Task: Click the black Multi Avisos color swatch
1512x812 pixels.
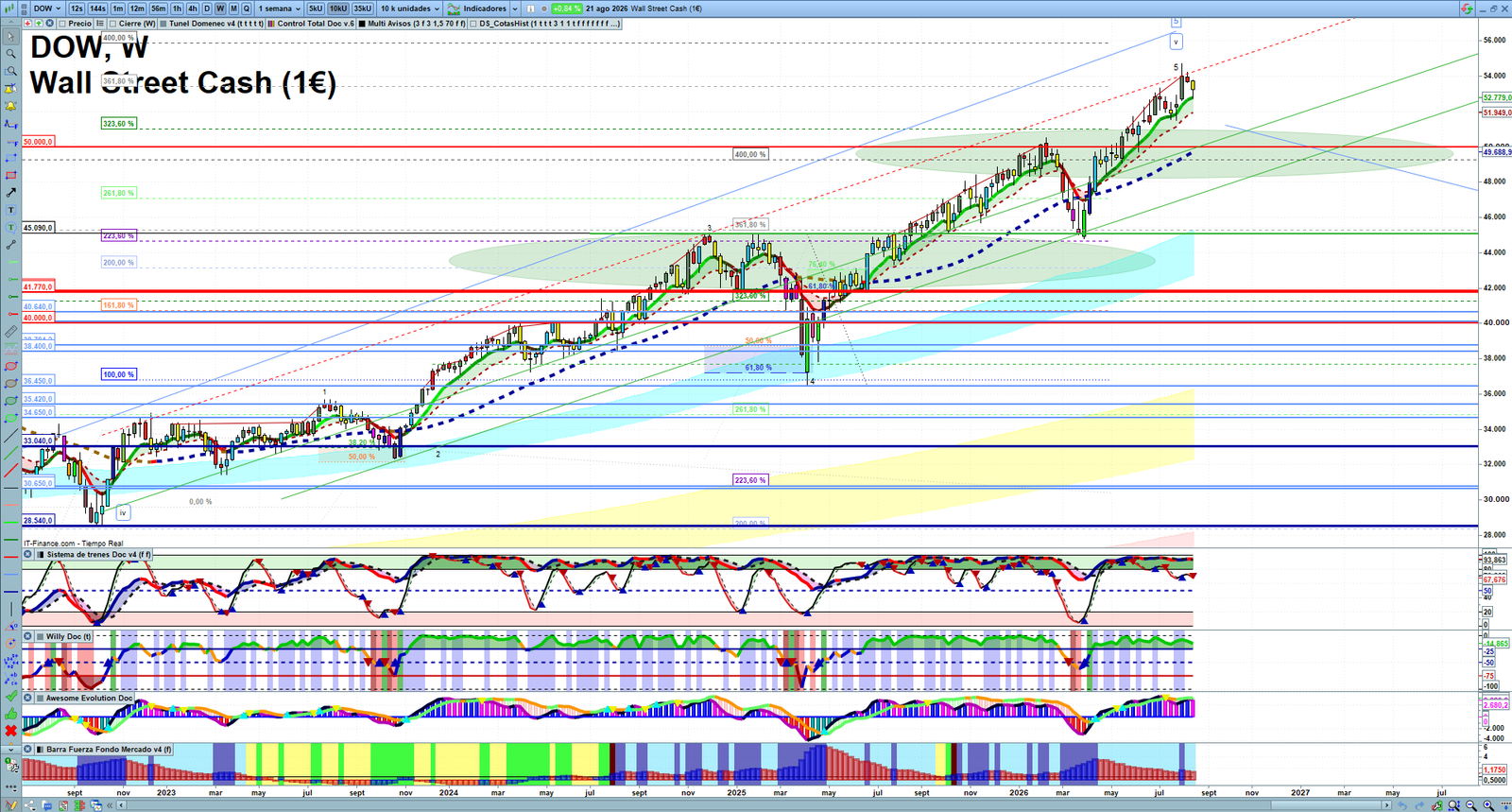Action: point(362,23)
